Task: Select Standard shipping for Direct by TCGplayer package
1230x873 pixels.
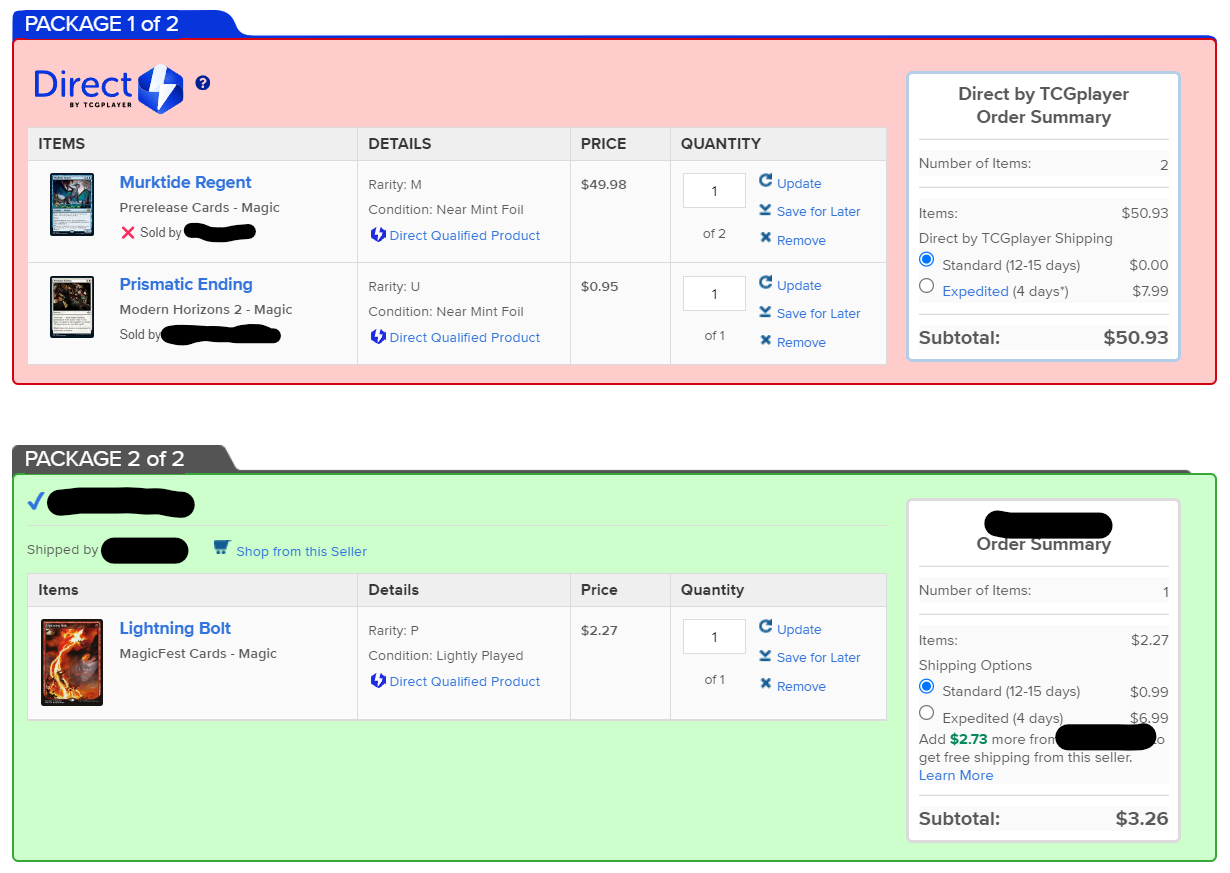Action: pos(926,260)
